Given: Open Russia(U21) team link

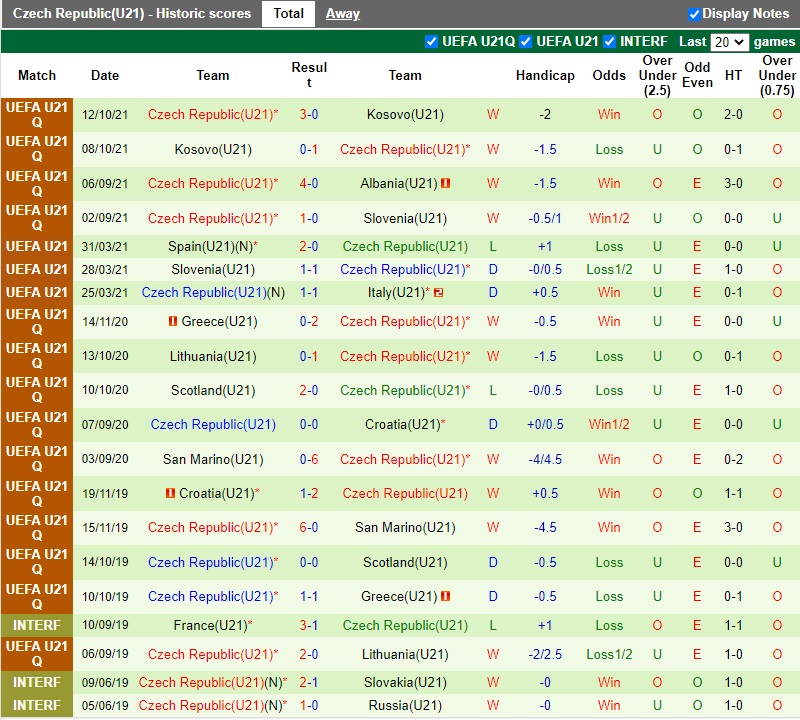Looking at the screenshot, I should click(405, 705).
